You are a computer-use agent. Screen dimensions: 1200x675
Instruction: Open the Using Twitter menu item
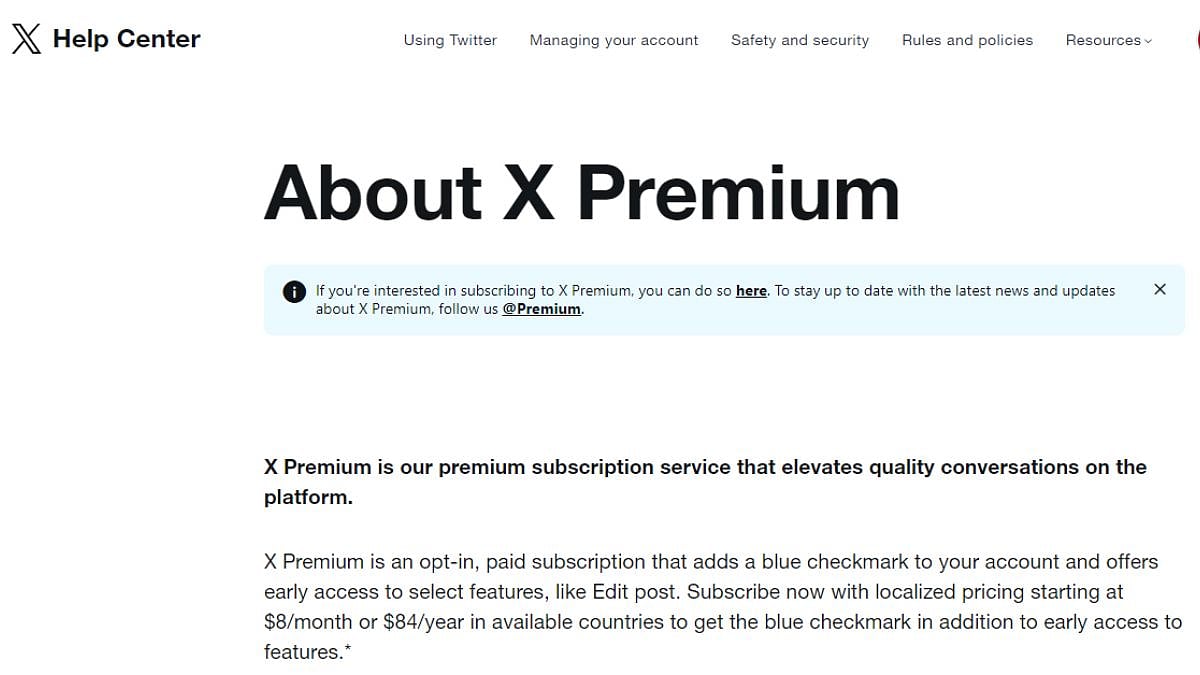tap(450, 40)
